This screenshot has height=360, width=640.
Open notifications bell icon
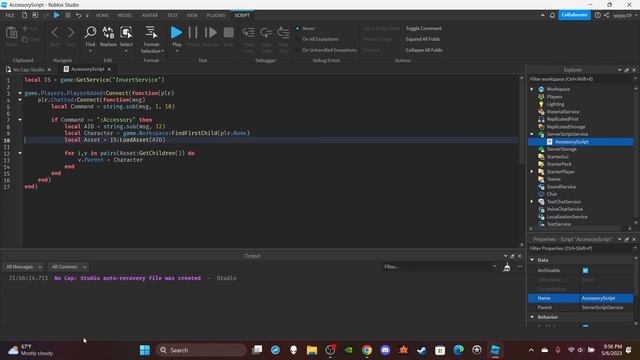tap(552, 15)
